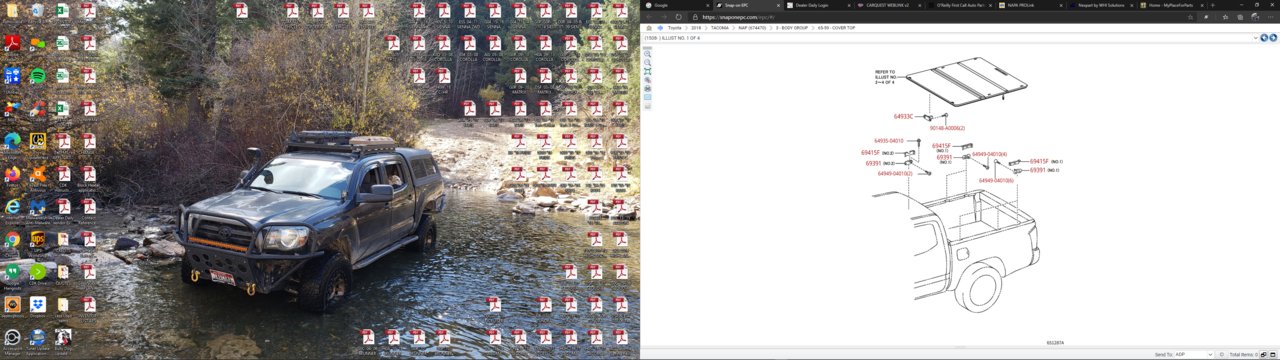Select TACOMA in the breadcrumb
This screenshot has width=1280, height=360.
pos(720,28)
